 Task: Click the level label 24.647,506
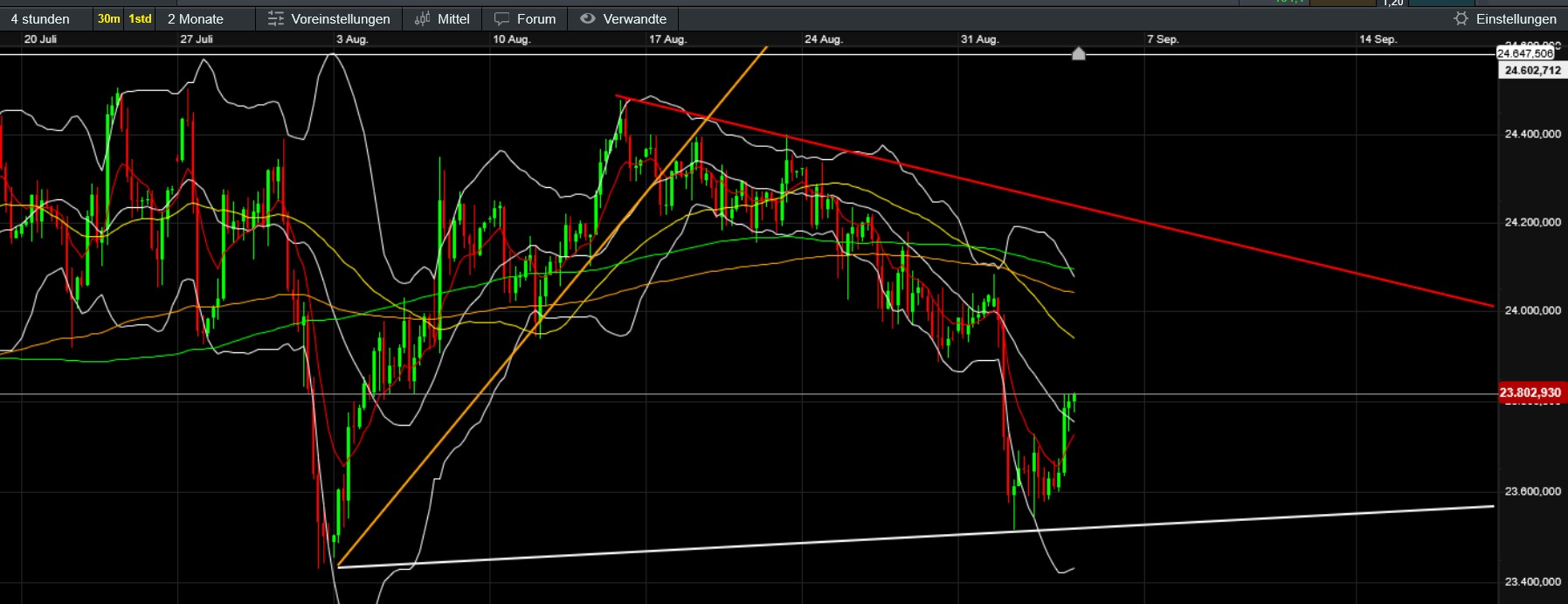(x=1525, y=53)
